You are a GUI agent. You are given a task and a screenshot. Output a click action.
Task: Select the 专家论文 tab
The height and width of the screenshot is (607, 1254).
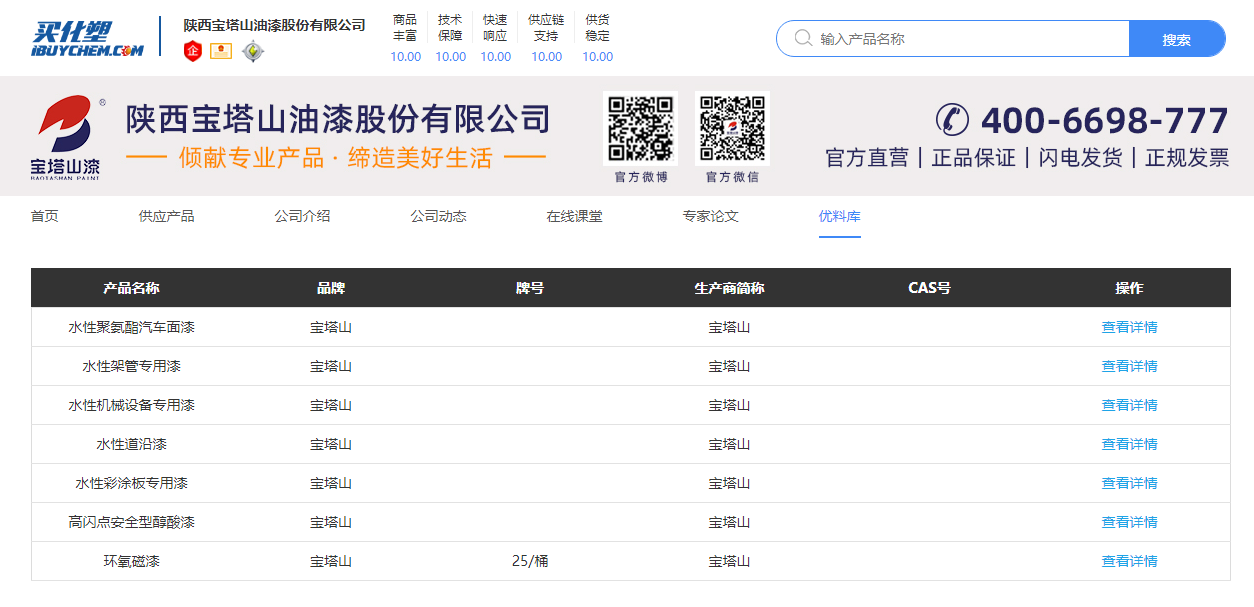coord(711,216)
